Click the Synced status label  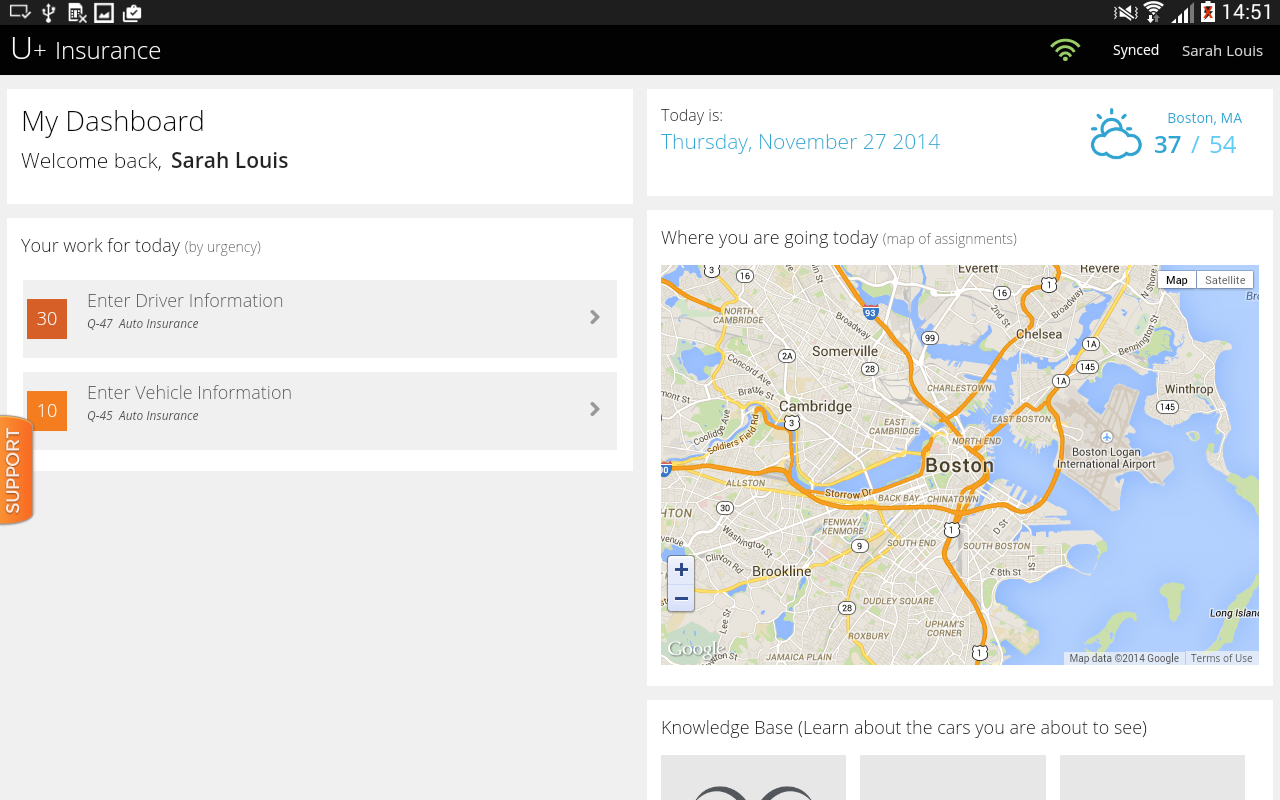(x=1136, y=50)
